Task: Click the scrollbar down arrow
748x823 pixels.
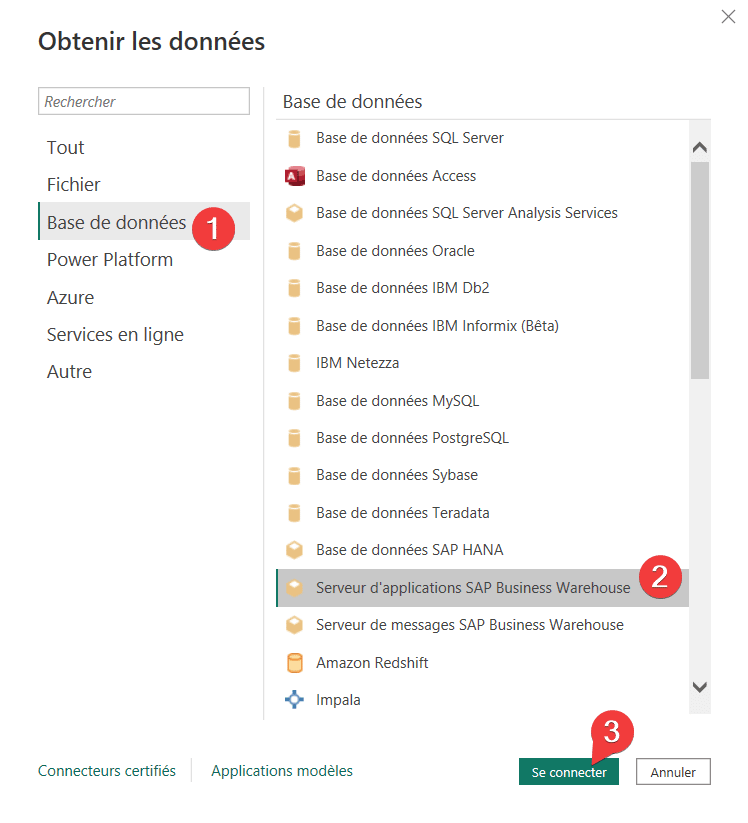Action: pos(700,687)
